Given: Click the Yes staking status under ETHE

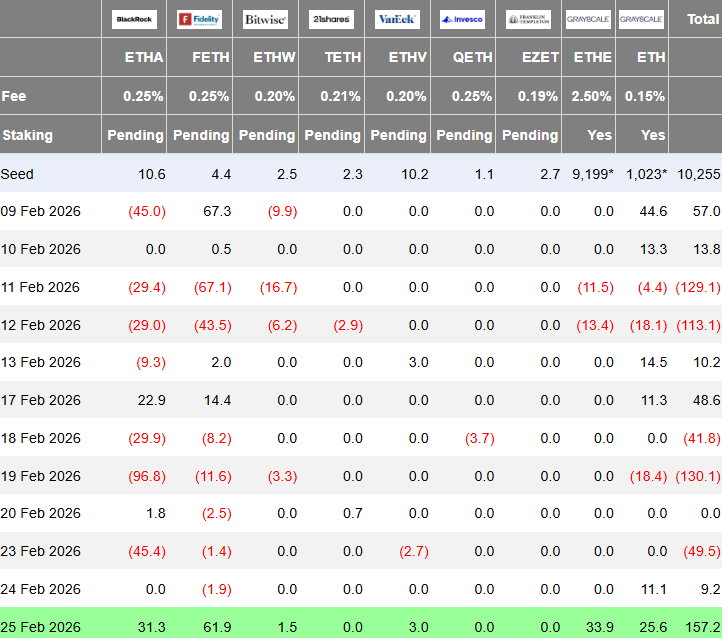Looking at the screenshot, I should (600, 135).
